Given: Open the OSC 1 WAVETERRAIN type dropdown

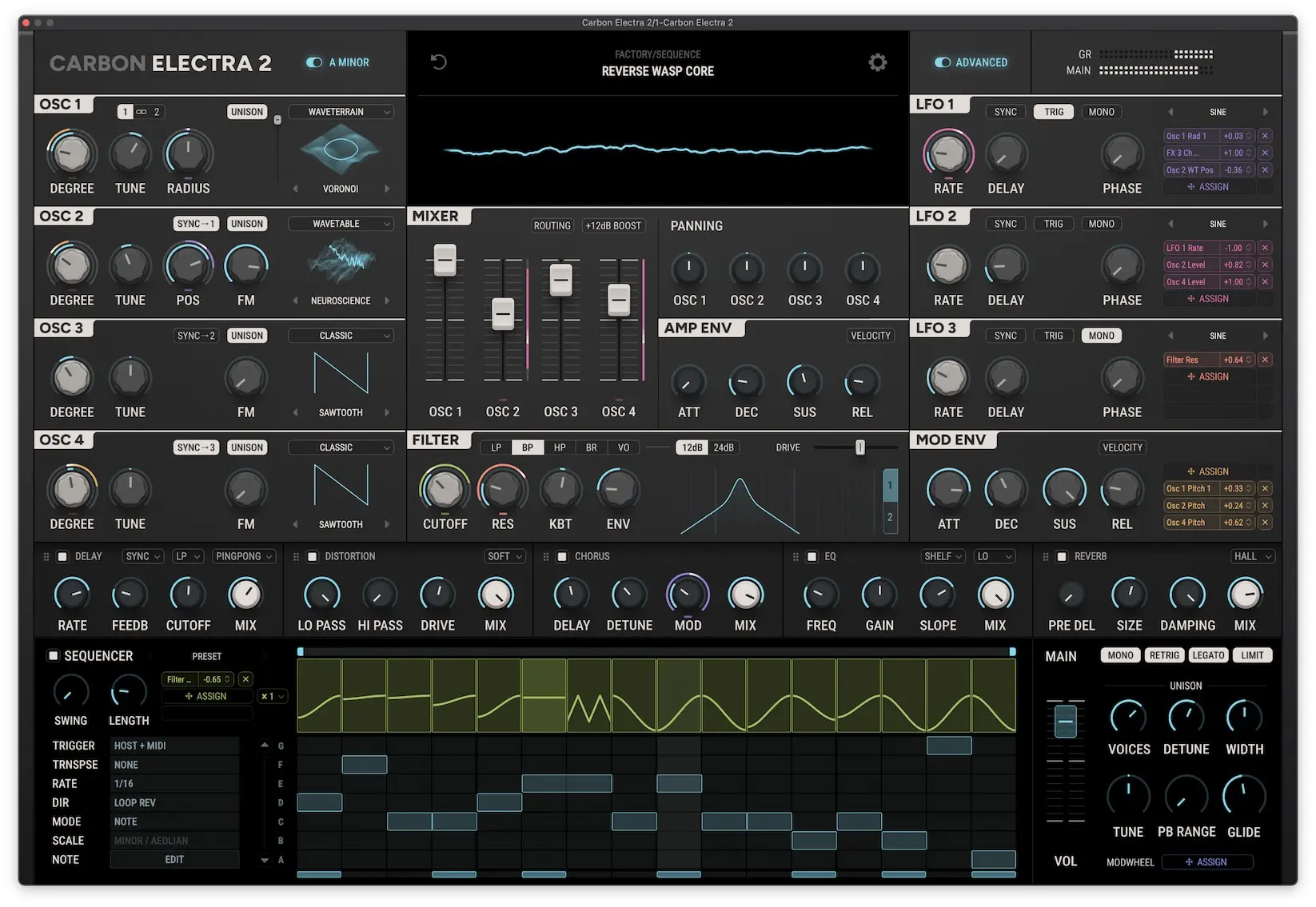Looking at the screenshot, I should 341,112.
